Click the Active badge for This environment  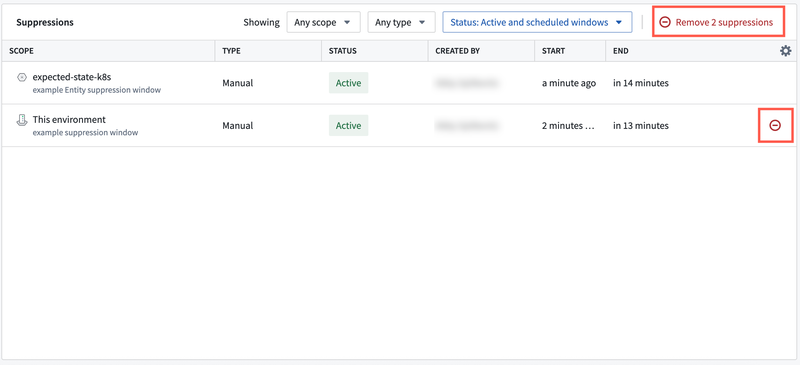point(348,125)
